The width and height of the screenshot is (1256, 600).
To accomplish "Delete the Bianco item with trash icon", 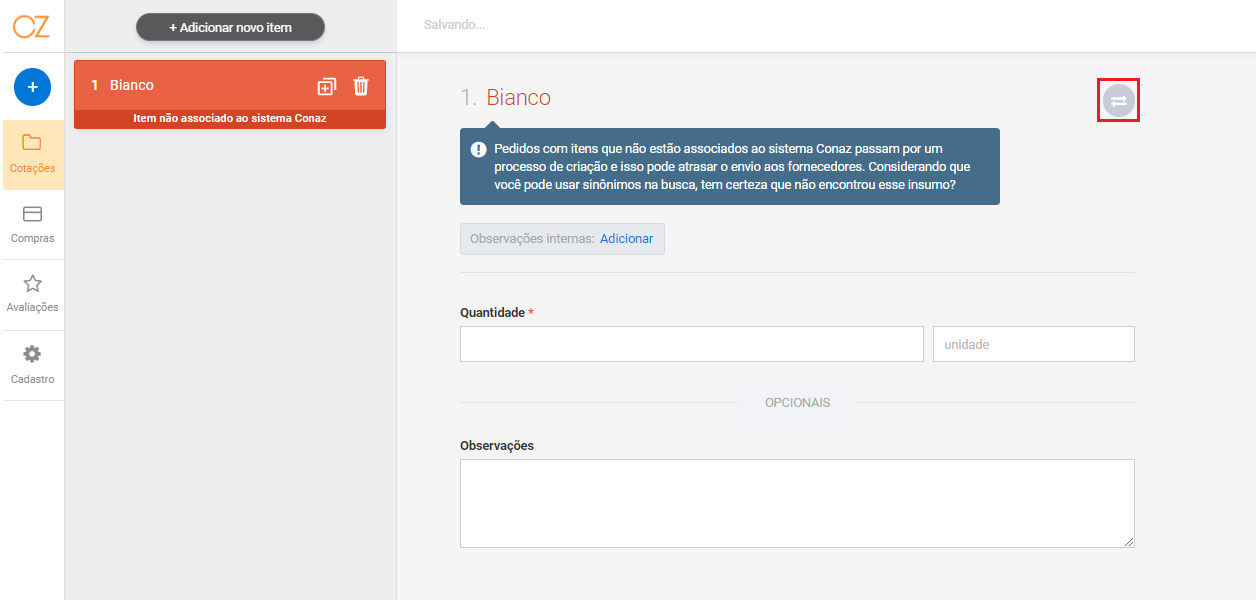I will point(361,86).
